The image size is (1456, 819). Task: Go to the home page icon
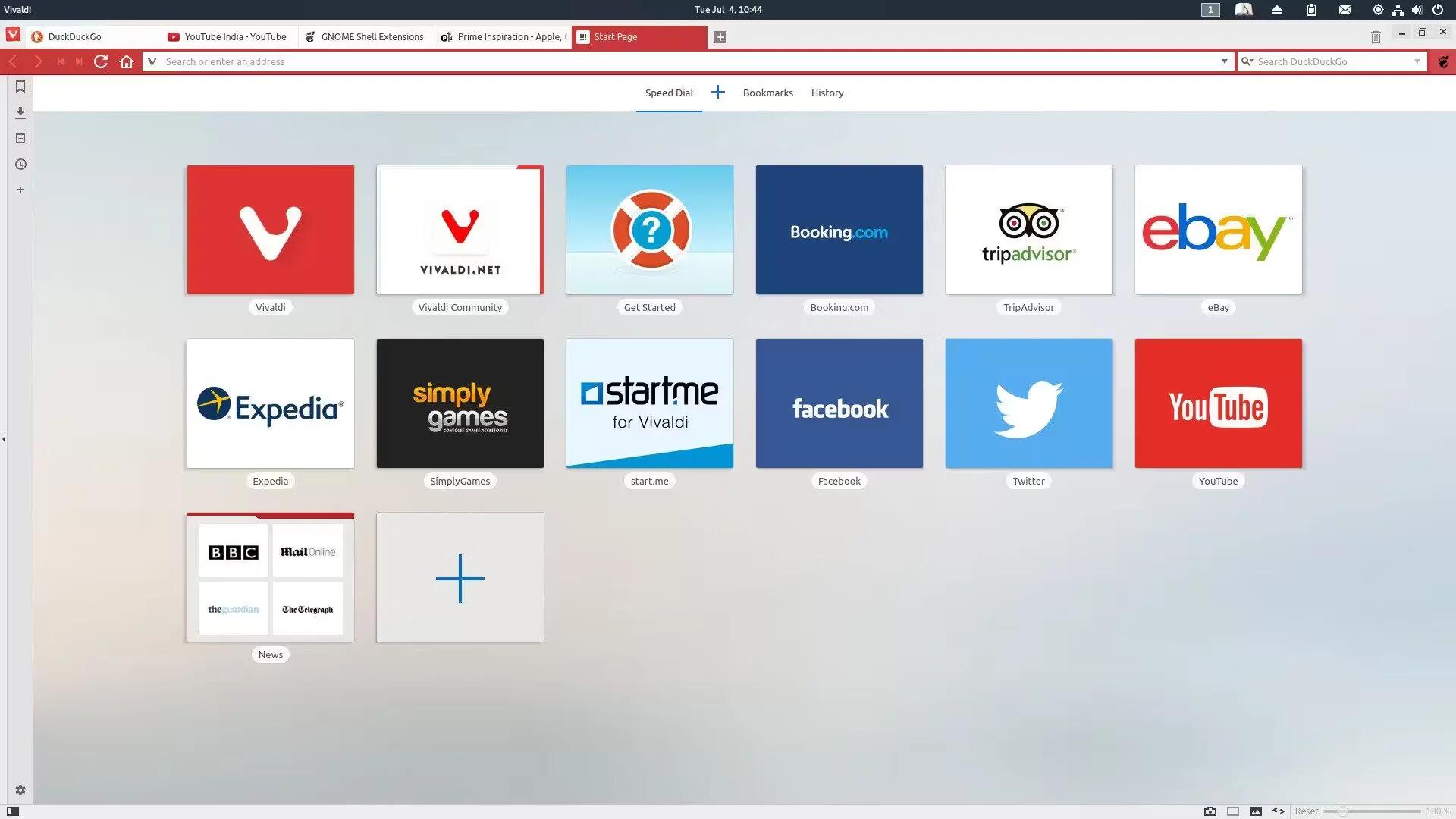coord(127,61)
